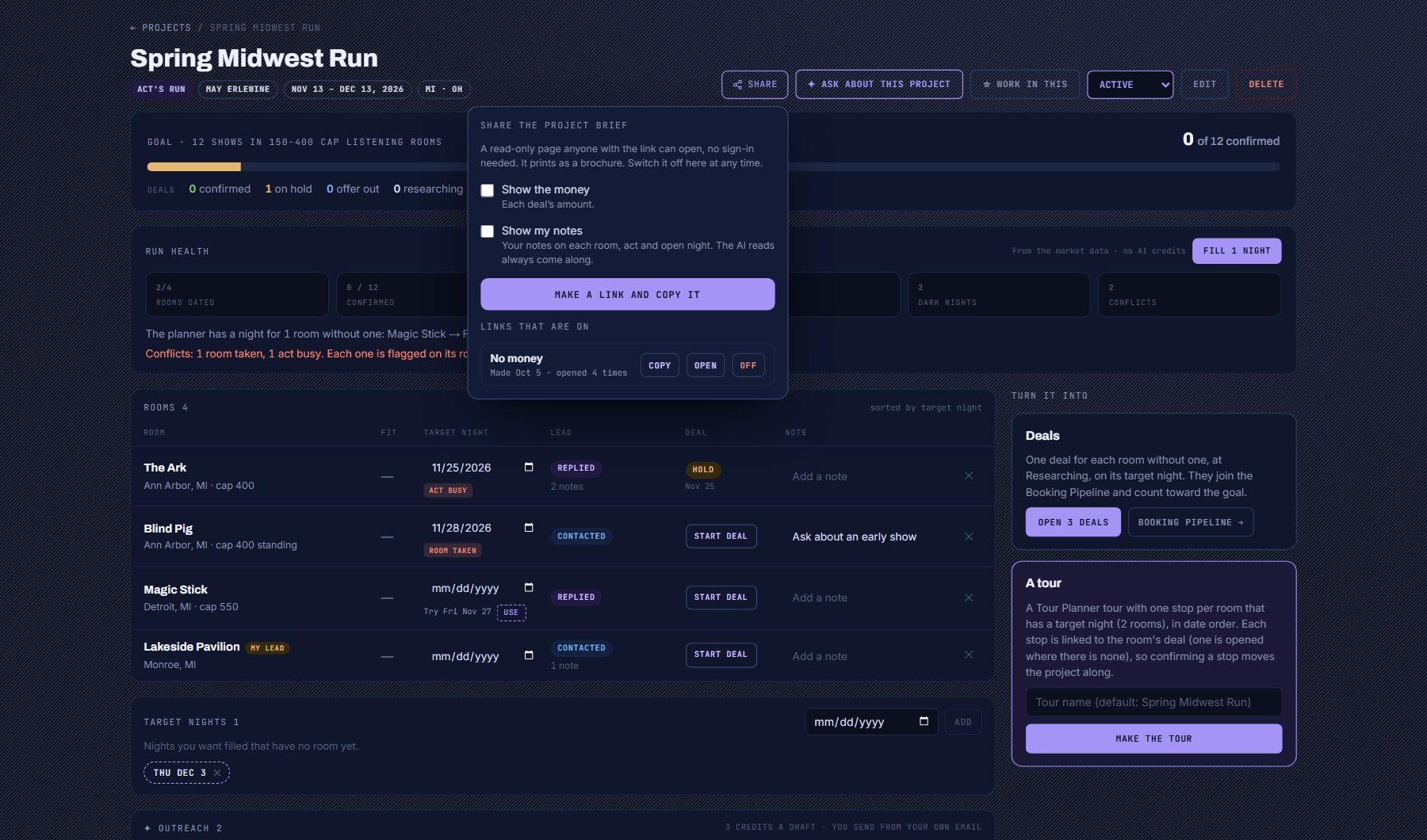The width and height of the screenshot is (1427, 840).
Task: Open calendar picker for Blind Pig target night
Action: coord(529,528)
